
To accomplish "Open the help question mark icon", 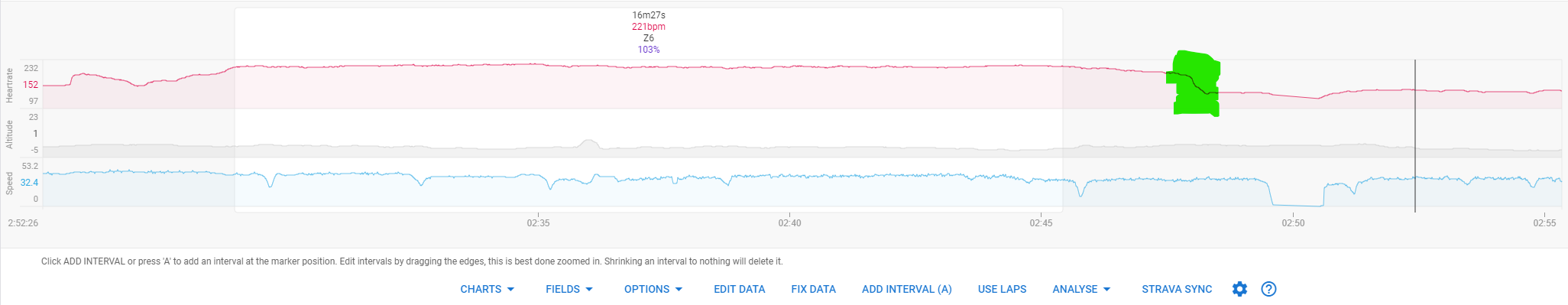I will 1268,289.
